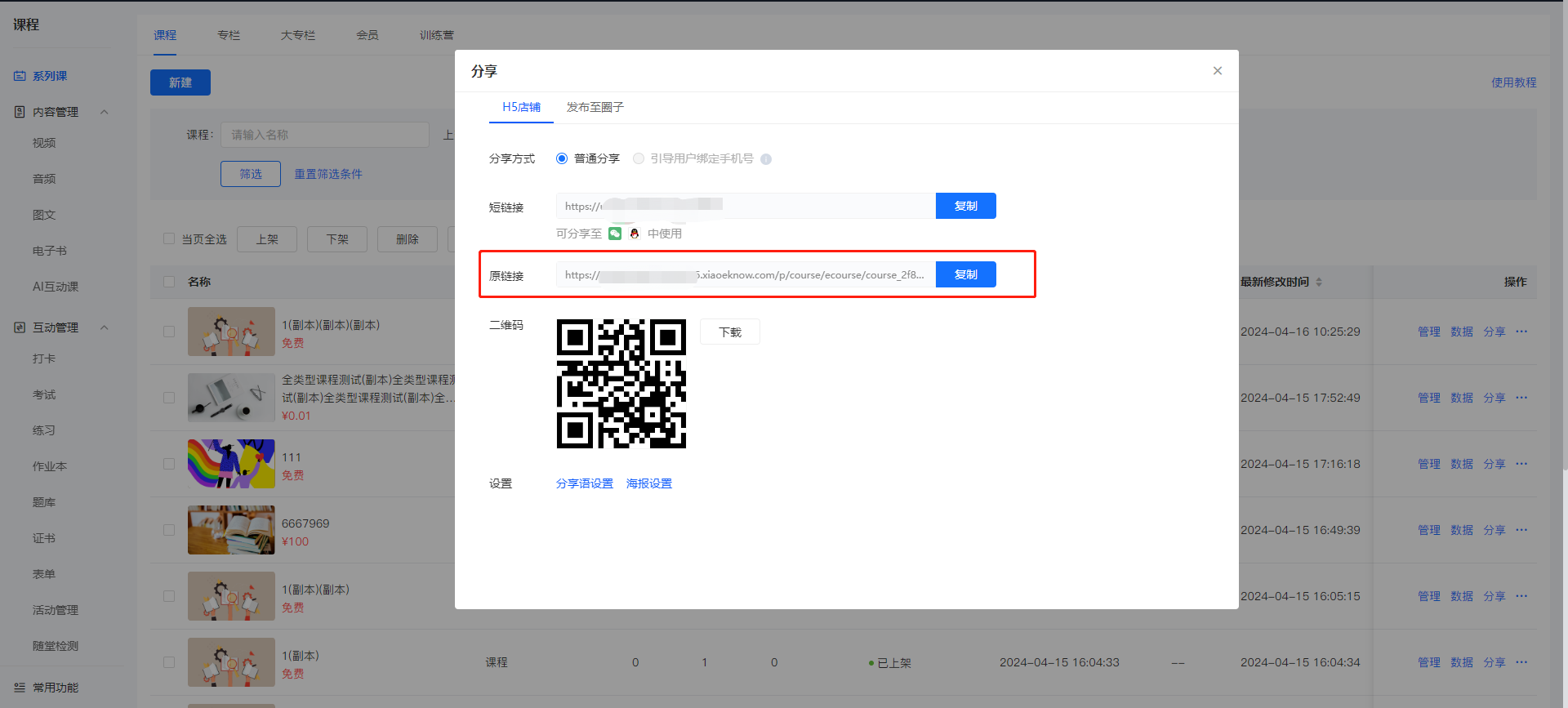Open 海报设置 link

coord(649,483)
